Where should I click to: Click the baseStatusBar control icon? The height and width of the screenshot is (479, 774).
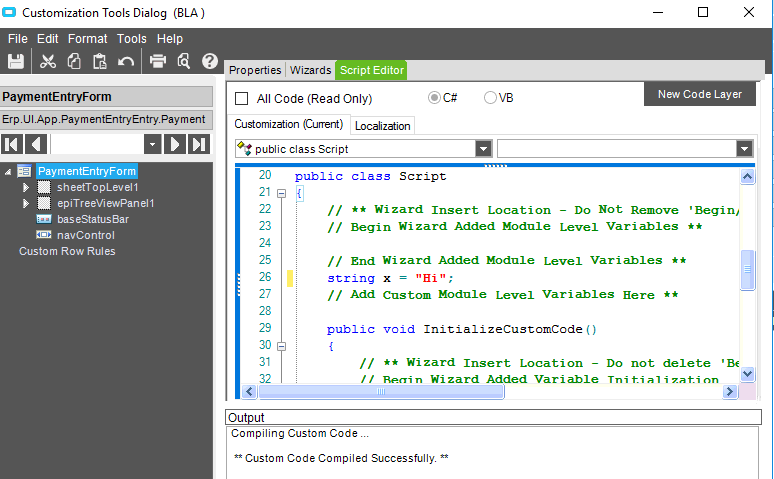click(x=44, y=219)
